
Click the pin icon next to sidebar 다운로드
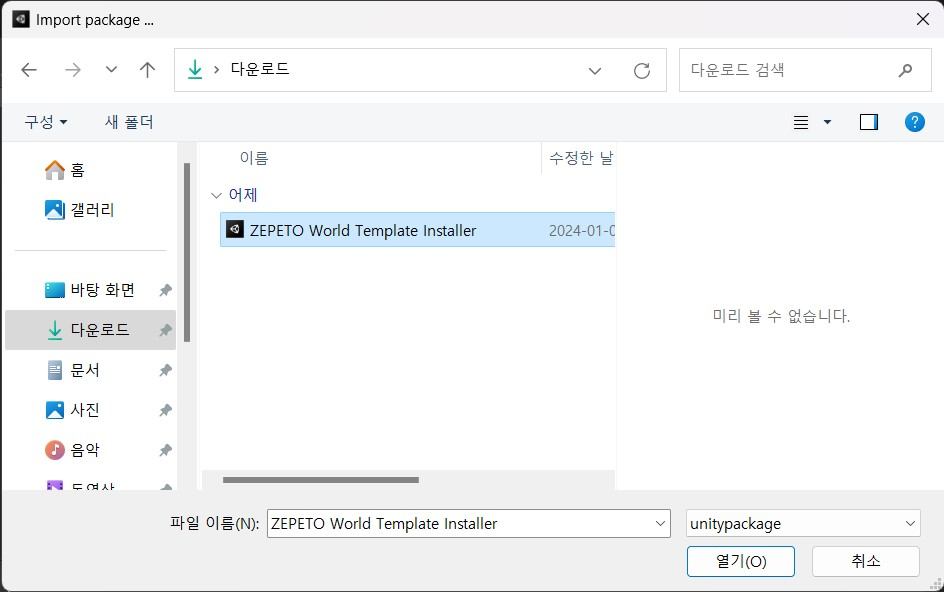tap(165, 331)
